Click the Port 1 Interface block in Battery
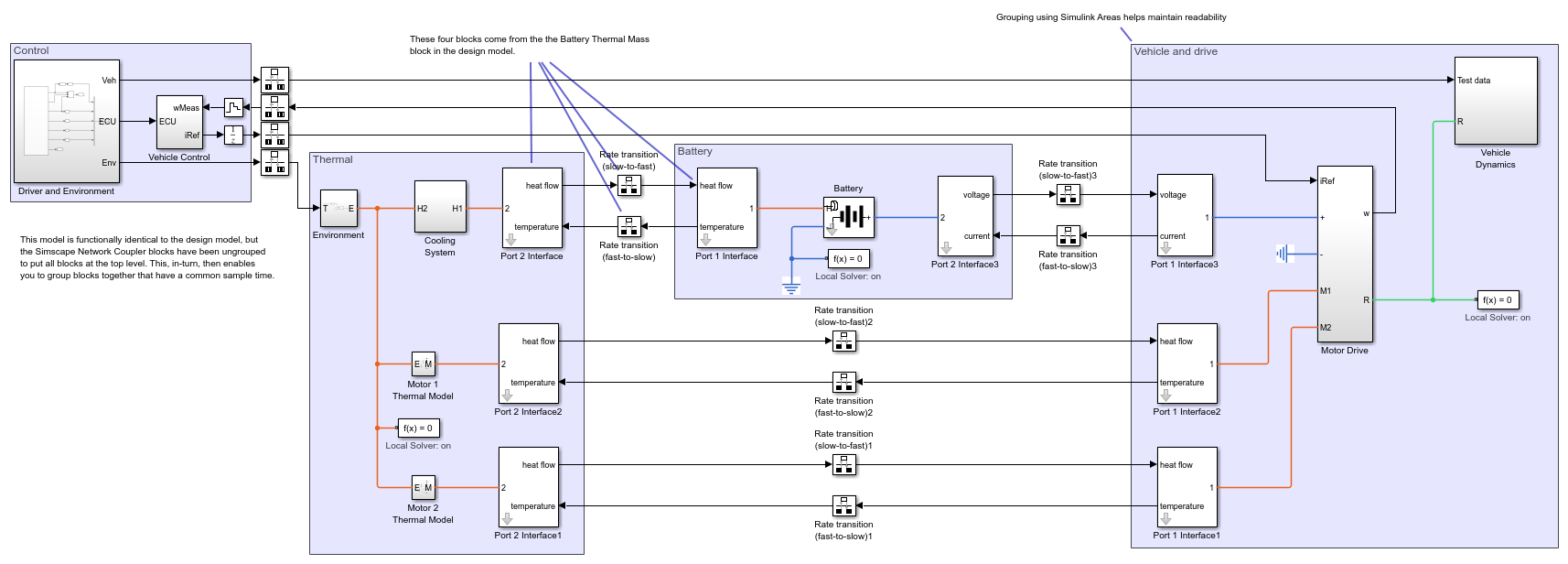Screen dimensions: 1568x564 726,208
